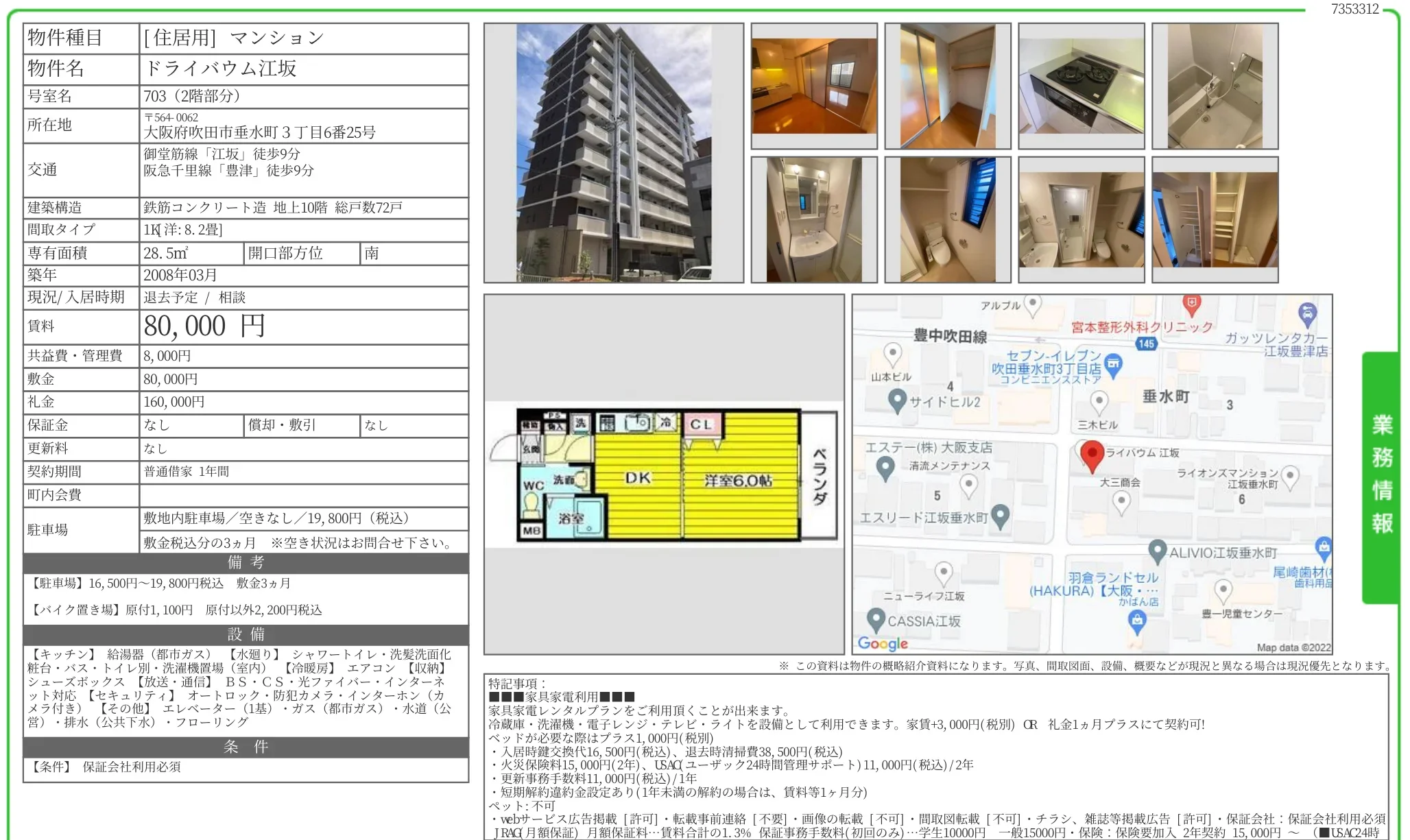The width and height of the screenshot is (1410, 840).
Task: Click the Google logo on the map
Action: coord(883,643)
